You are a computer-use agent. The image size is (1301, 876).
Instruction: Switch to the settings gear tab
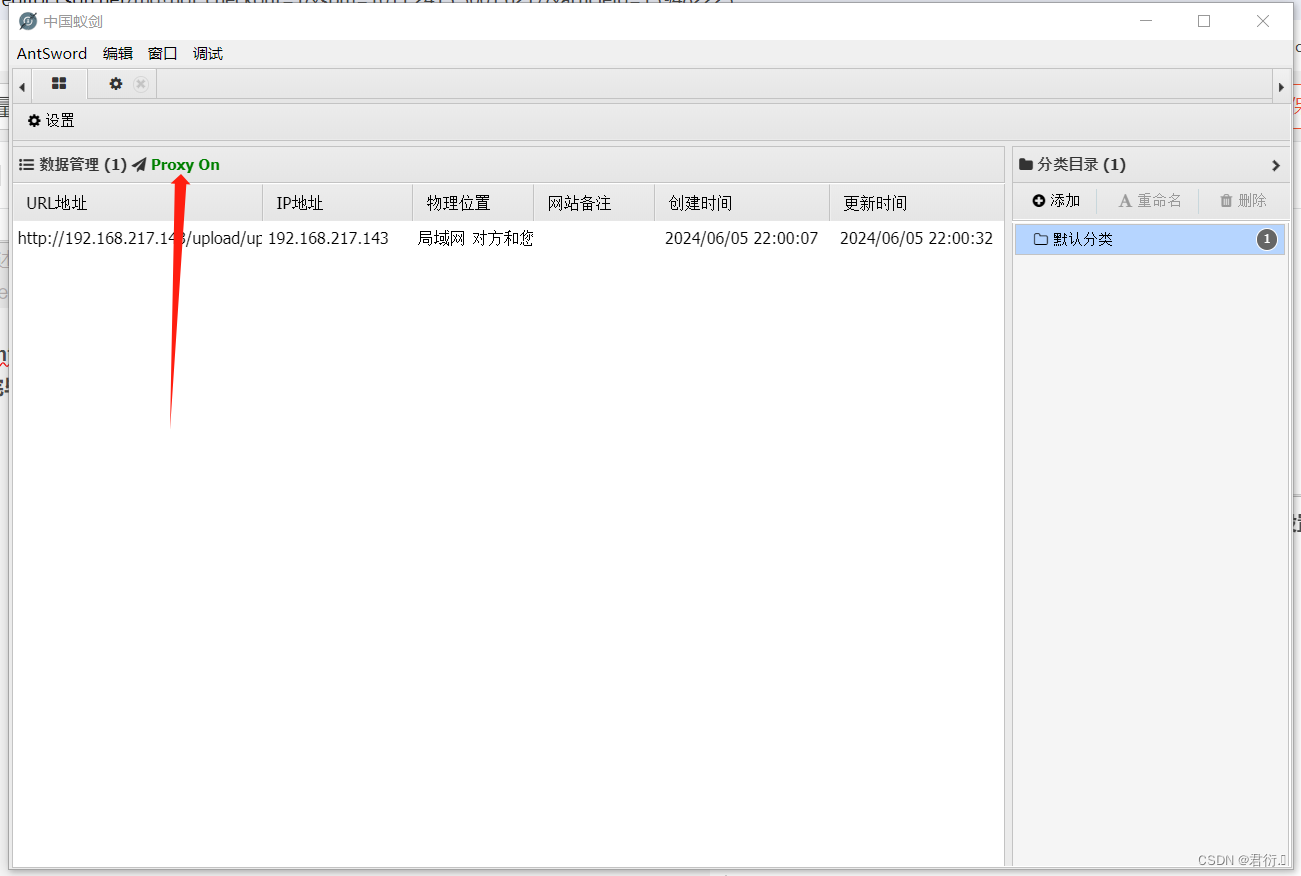click(x=116, y=84)
